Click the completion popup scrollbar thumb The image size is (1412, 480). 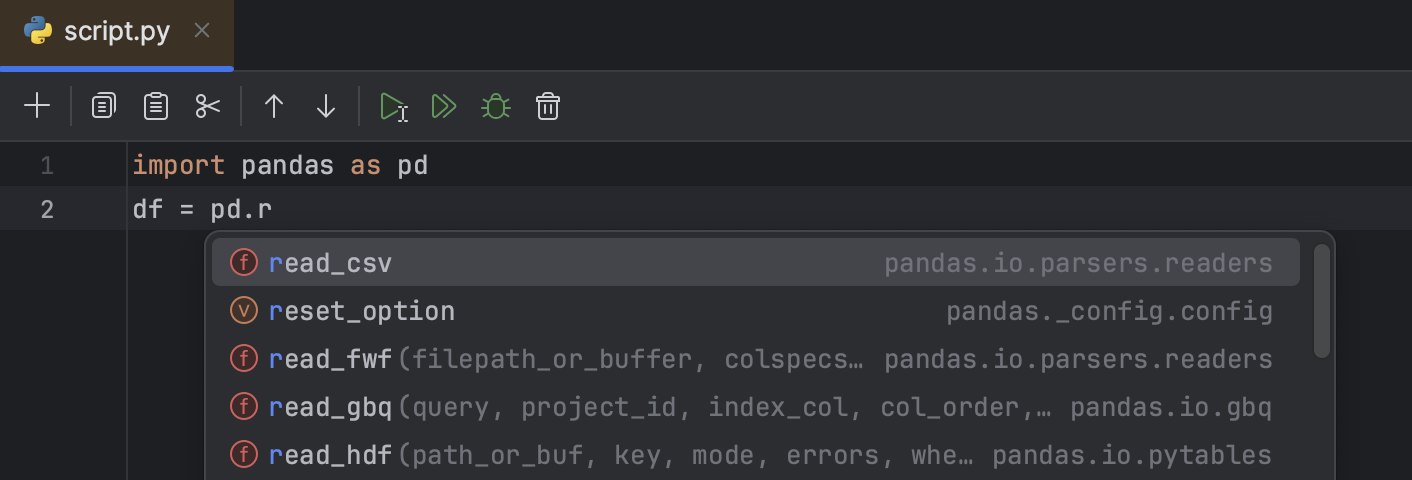click(x=1321, y=300)
